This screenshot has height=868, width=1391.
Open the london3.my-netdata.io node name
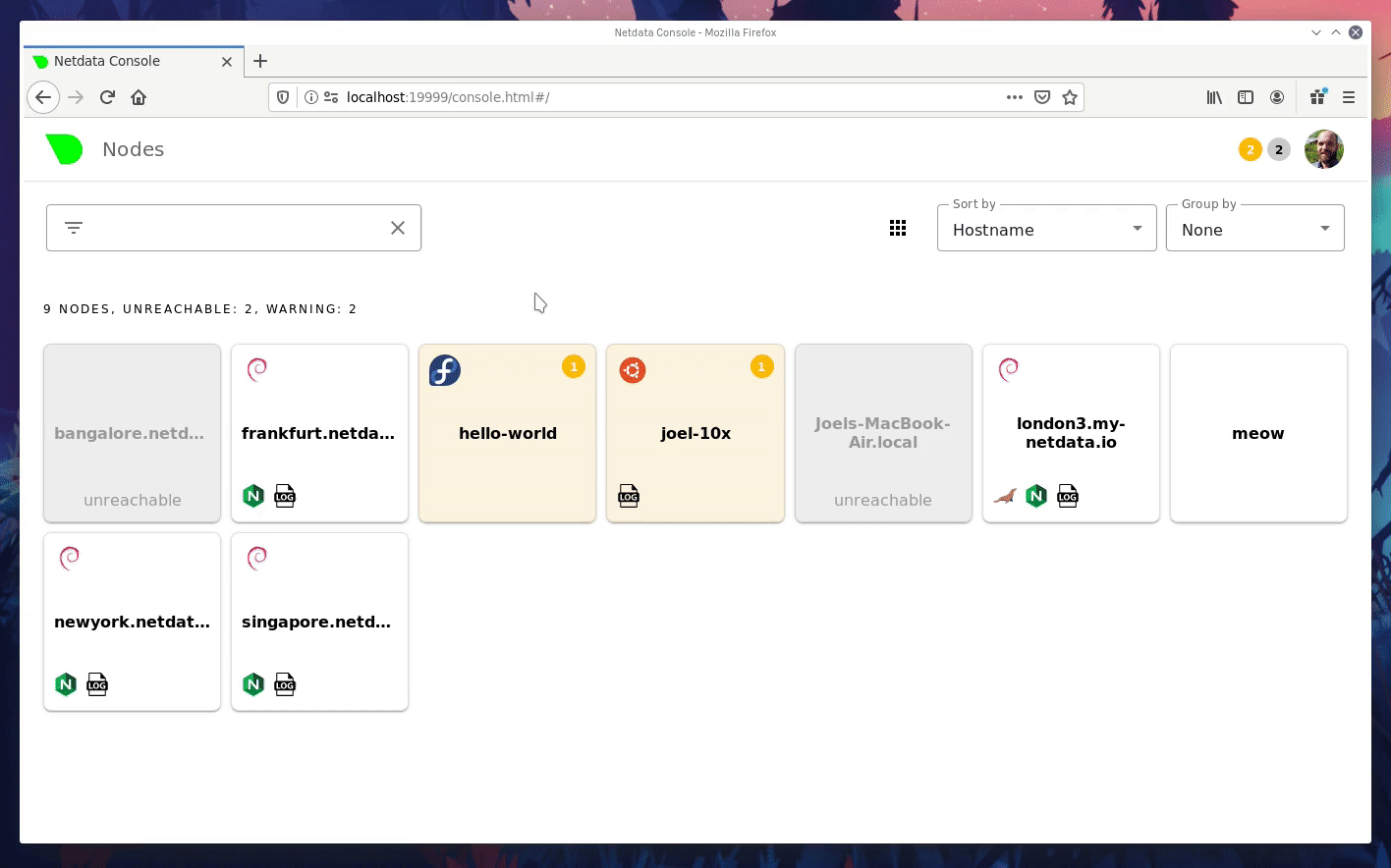pos(1071,433)
